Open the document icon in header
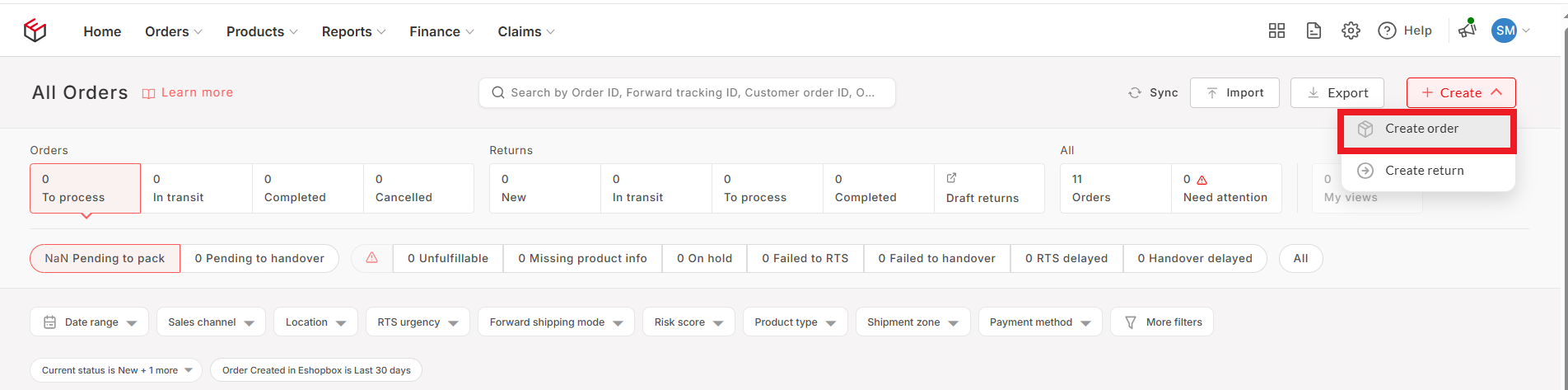Viewport: 1568px width, 390px height. point(1314,31)
